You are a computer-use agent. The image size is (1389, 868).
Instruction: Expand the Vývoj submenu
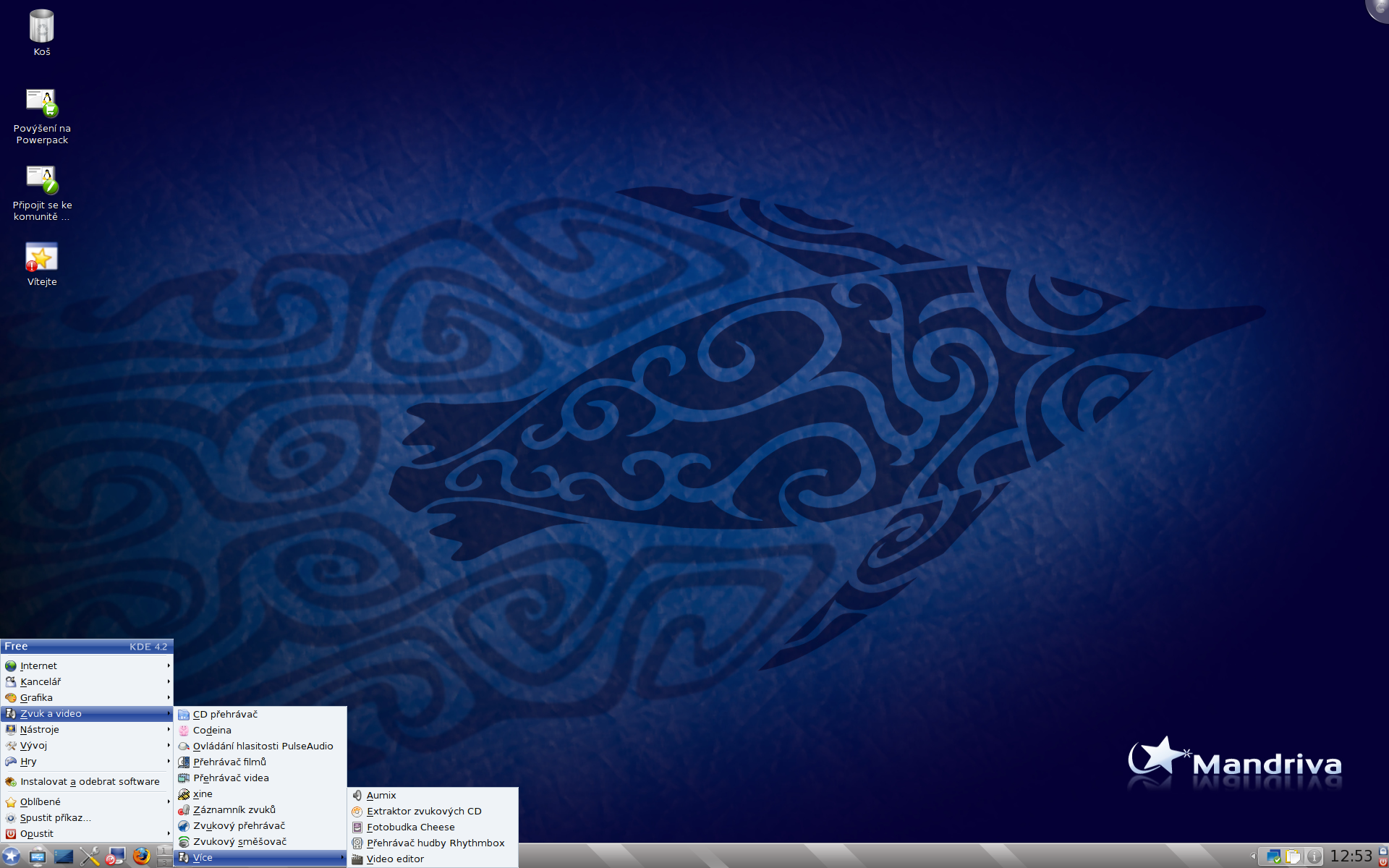[87, 745]
